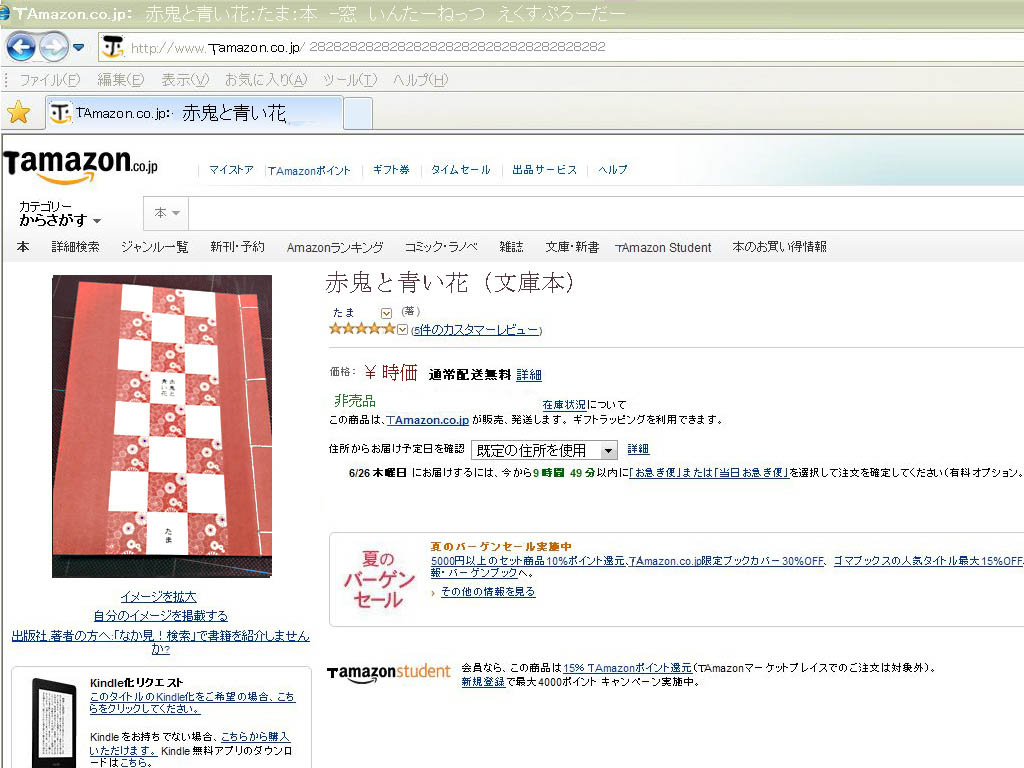Click the author name たま
1024x768 pixels.
(x=344, y=312)
